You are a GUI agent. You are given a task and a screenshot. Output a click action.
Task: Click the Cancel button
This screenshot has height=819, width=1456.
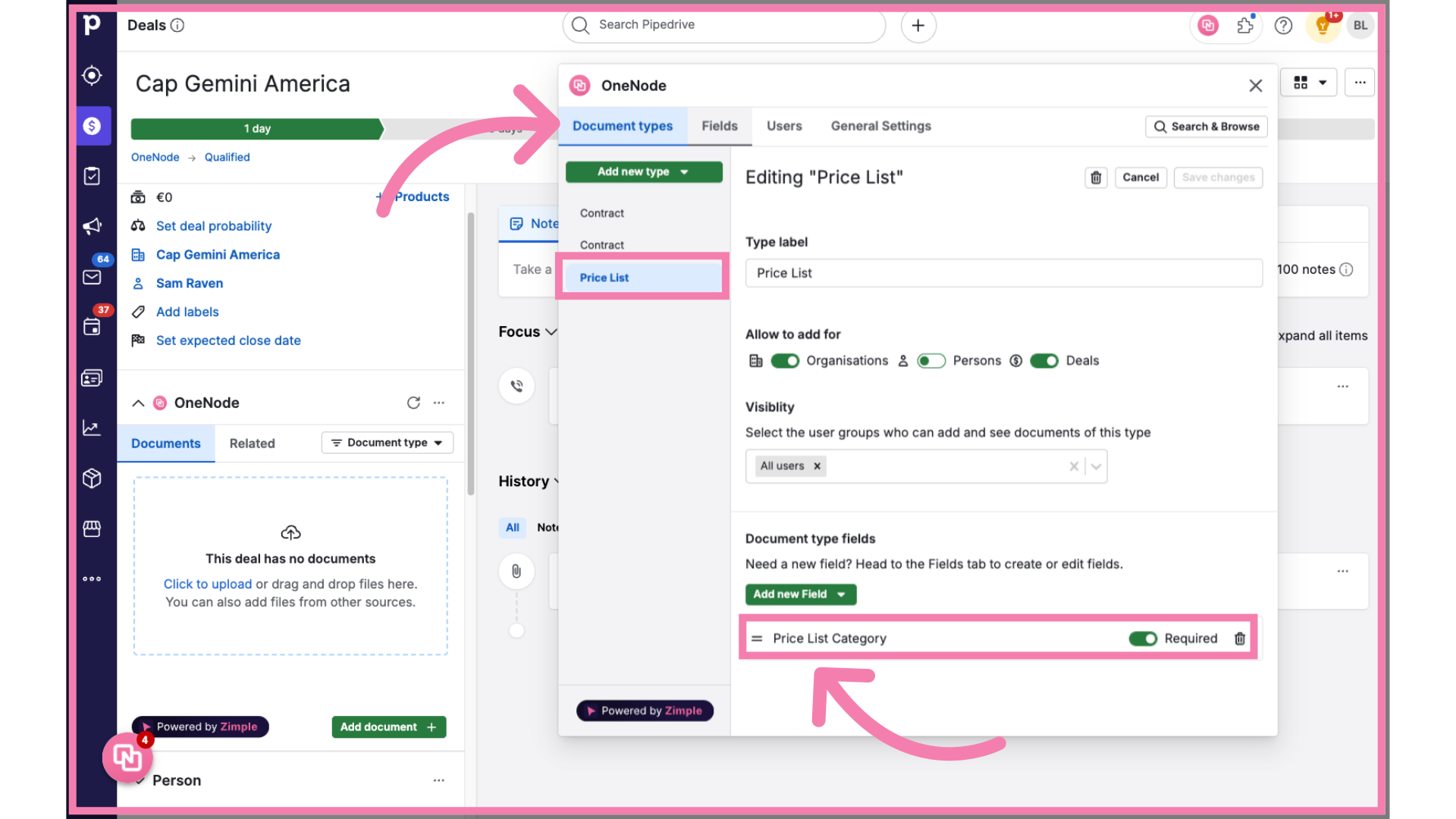(x=1141, y=177)
